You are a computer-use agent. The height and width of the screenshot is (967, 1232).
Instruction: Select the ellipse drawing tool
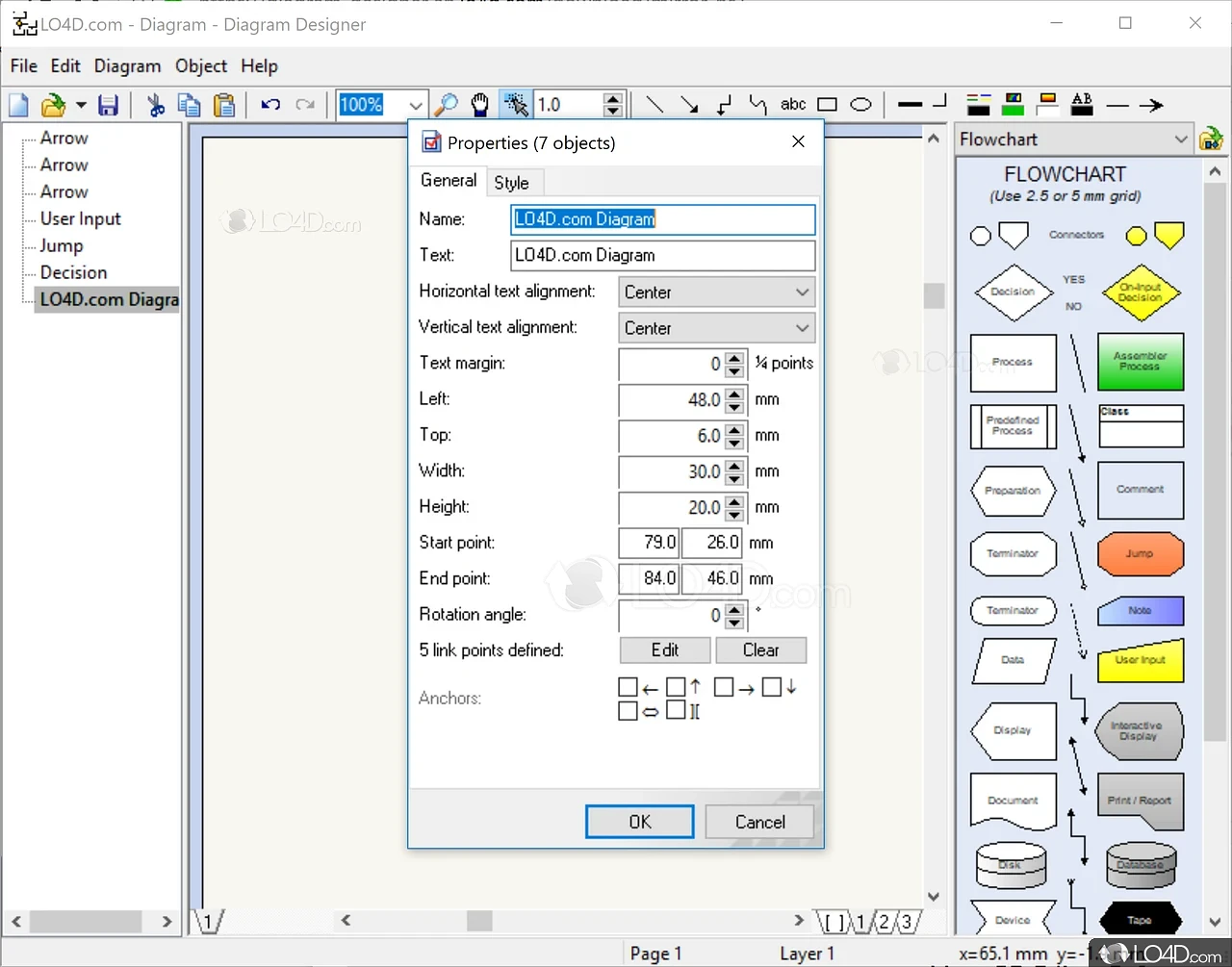click(860, 104)
